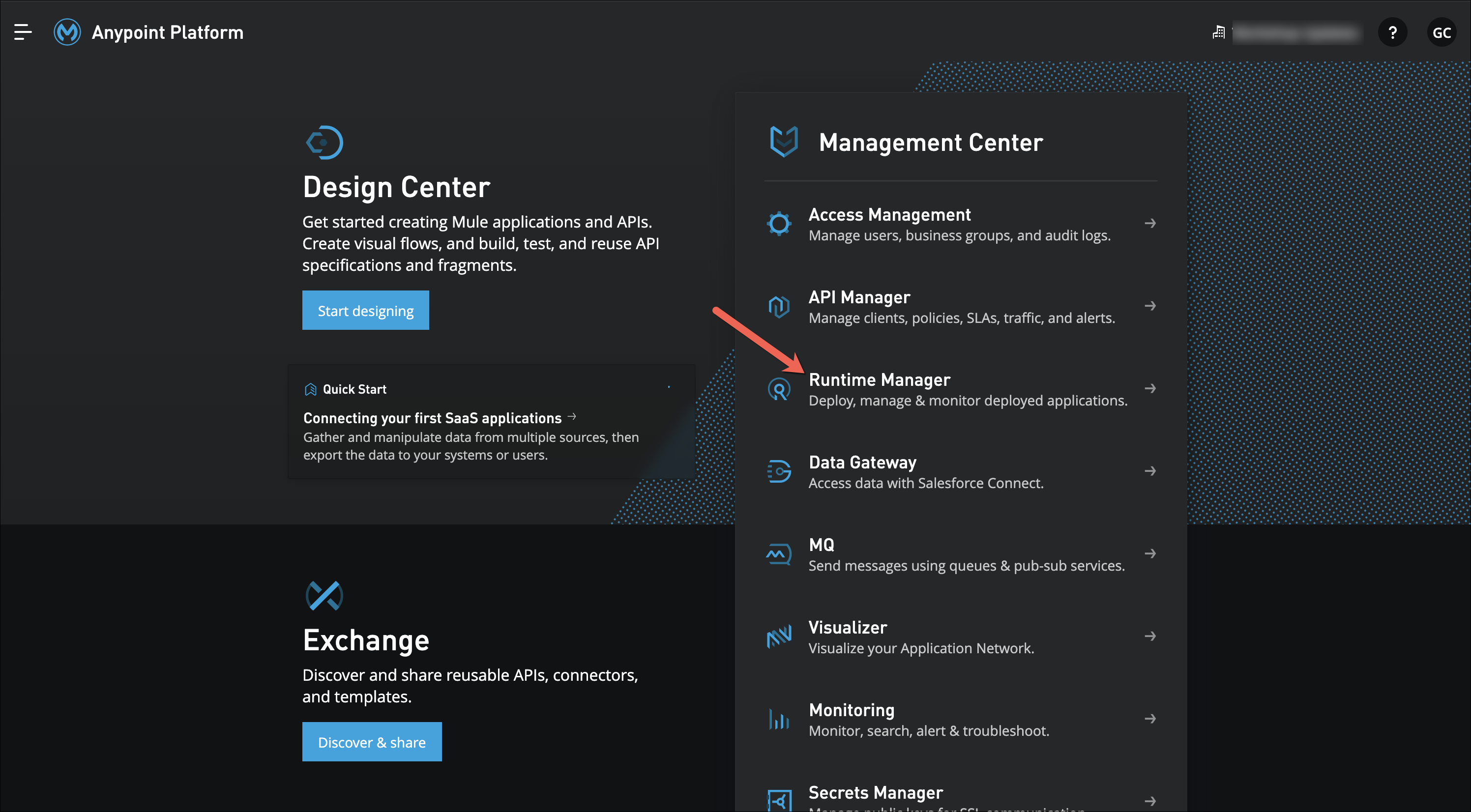
Task: Click the Monitoring bar chart icon
Action: [779, 720]
